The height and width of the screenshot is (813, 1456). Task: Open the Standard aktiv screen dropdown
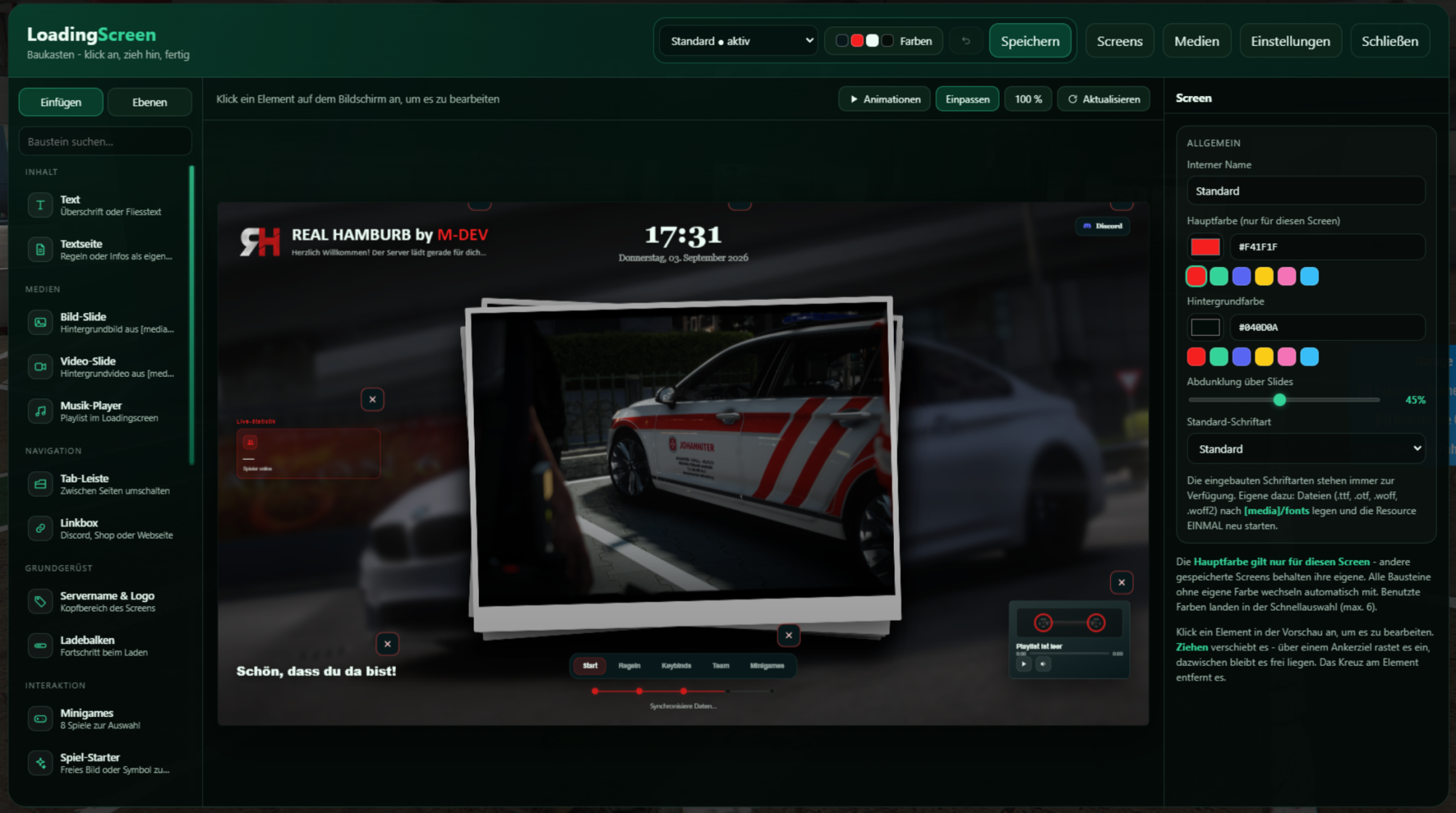point(738,41)
